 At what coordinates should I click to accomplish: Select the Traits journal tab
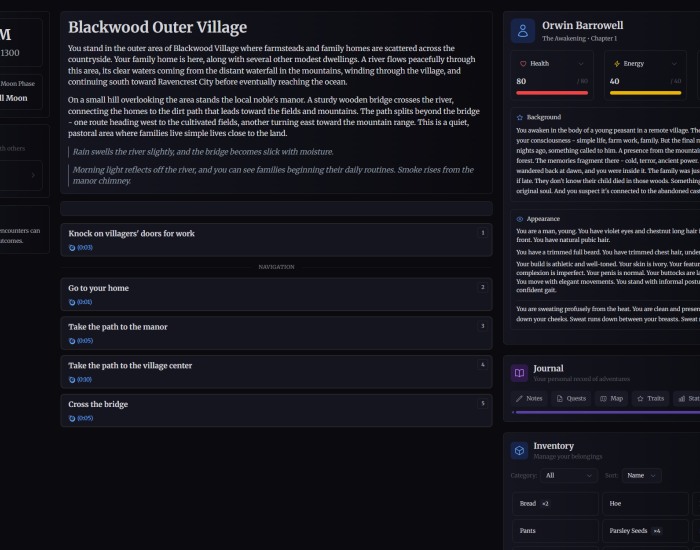pyautogui.click(x=650, y=398)
